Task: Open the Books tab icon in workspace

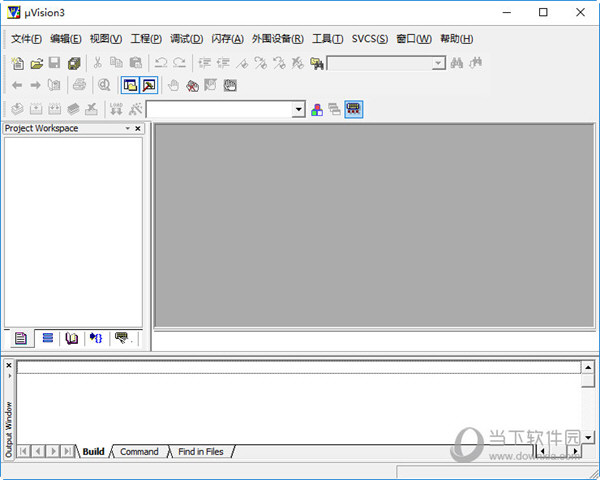Action: tap(72, 339)
